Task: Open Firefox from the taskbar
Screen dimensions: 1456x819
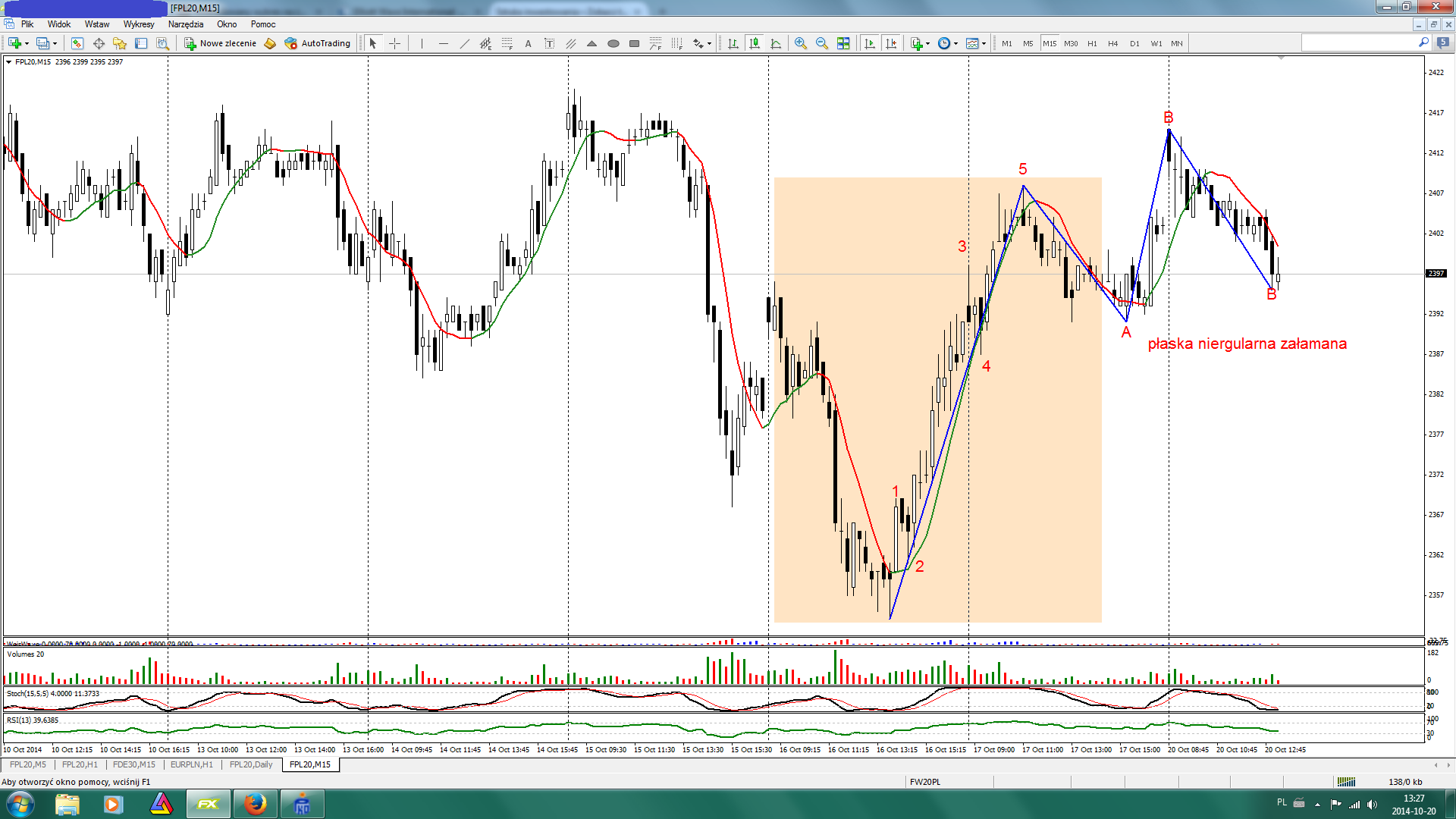Action: click(x=255, y=803)
